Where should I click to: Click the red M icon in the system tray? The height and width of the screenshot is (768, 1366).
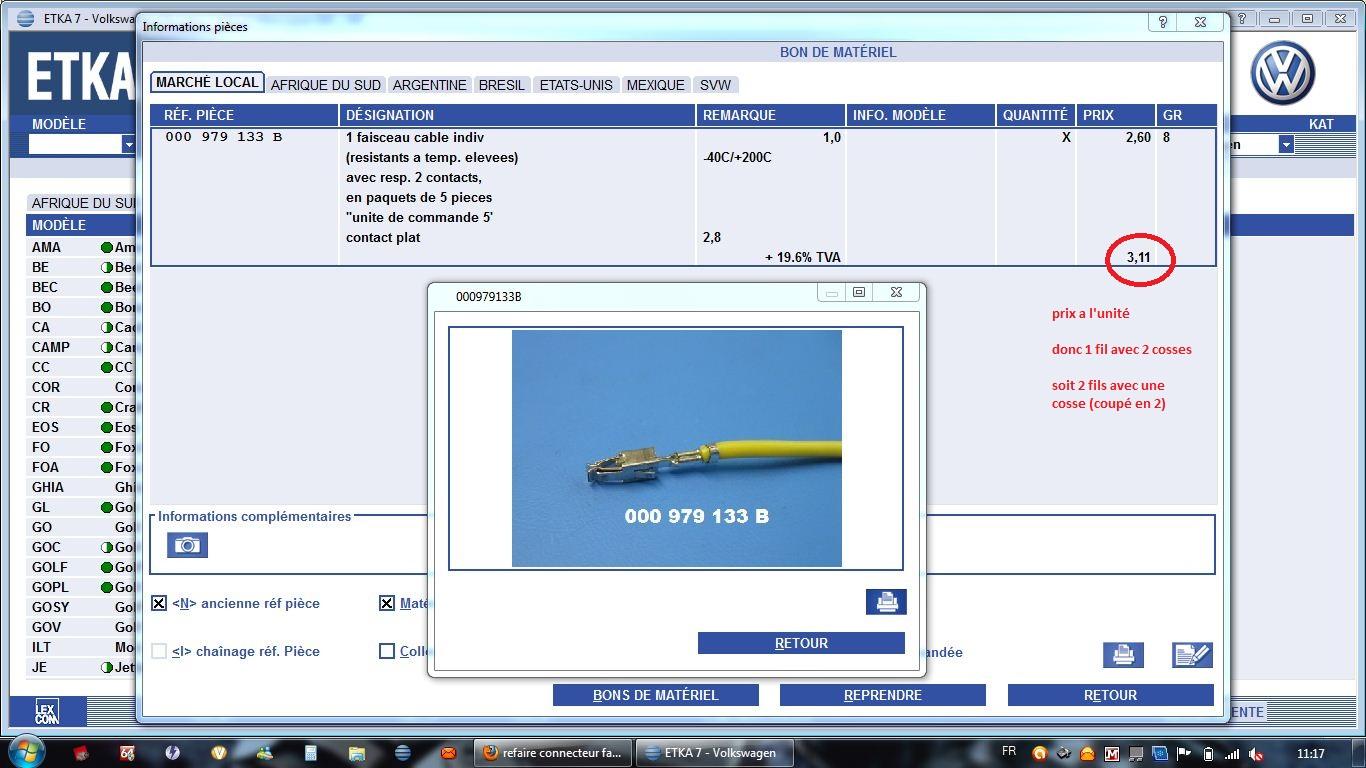tap(1112, 754)
